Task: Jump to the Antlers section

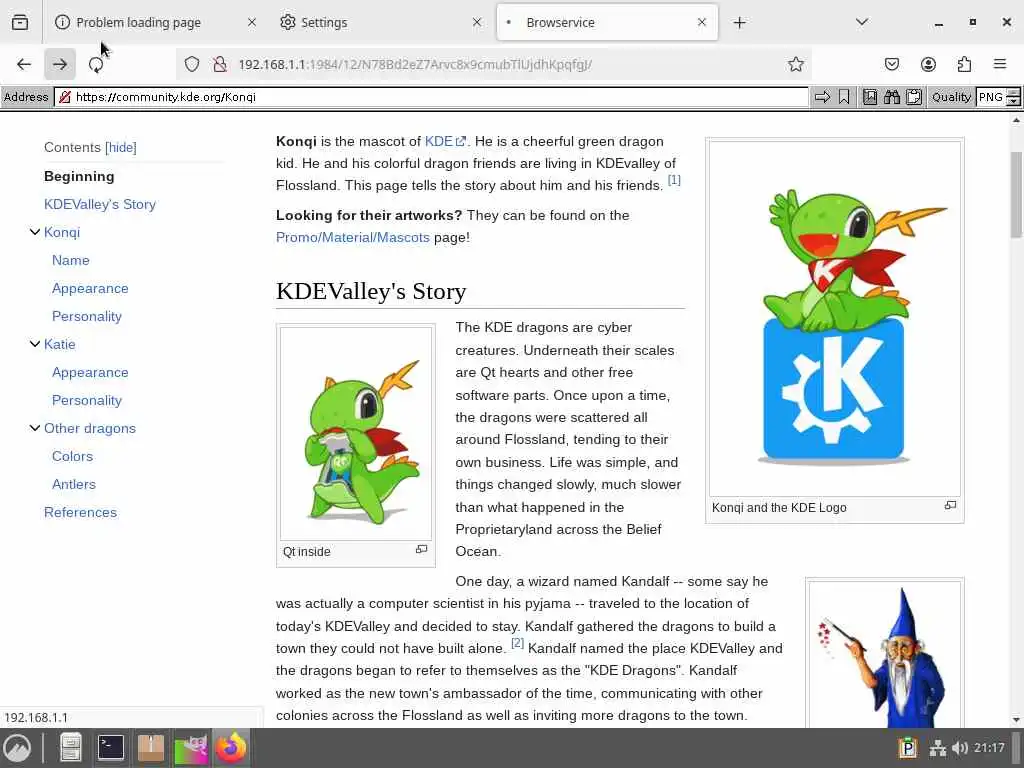Action: [x=74, y=484]
